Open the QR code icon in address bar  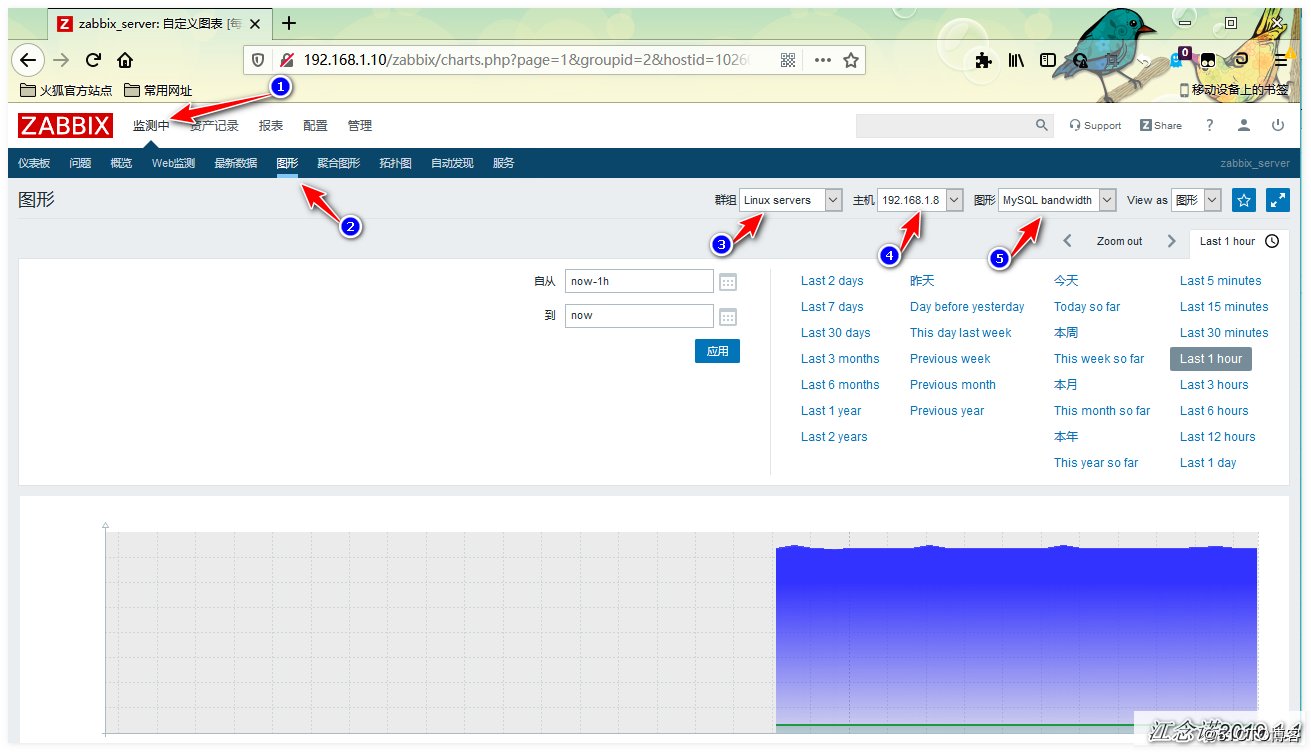coord(788,60)
